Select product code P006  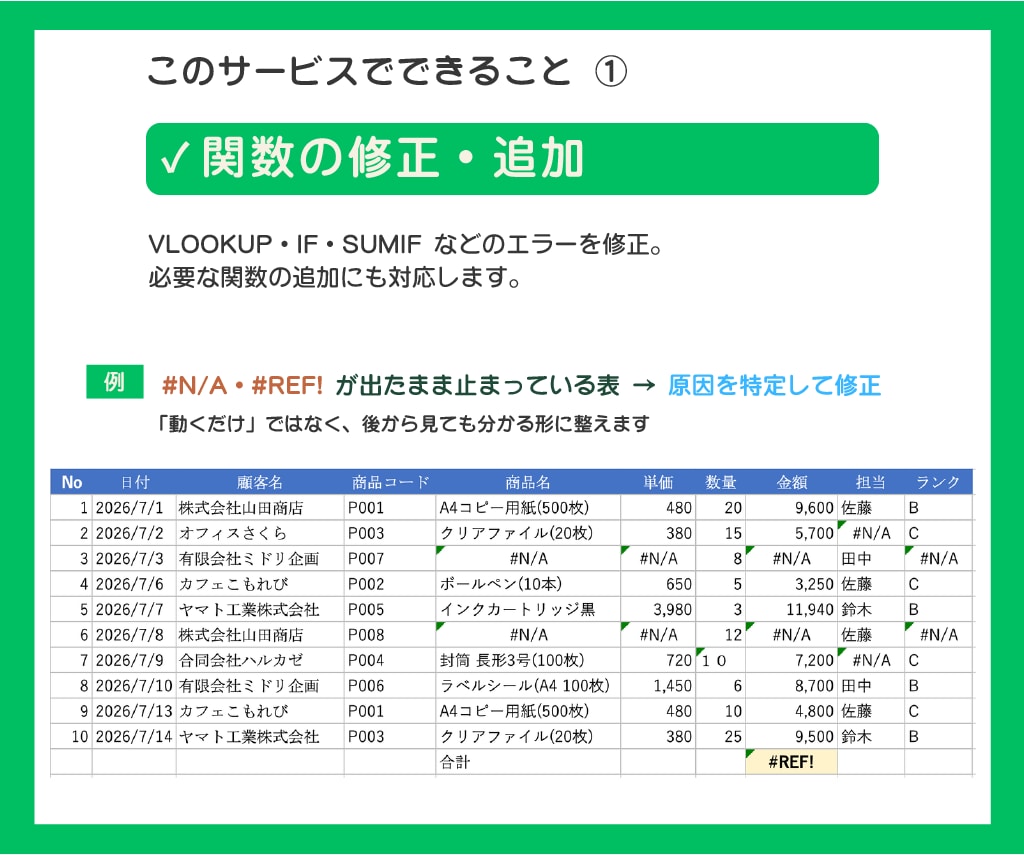click(x=390, y=686)
